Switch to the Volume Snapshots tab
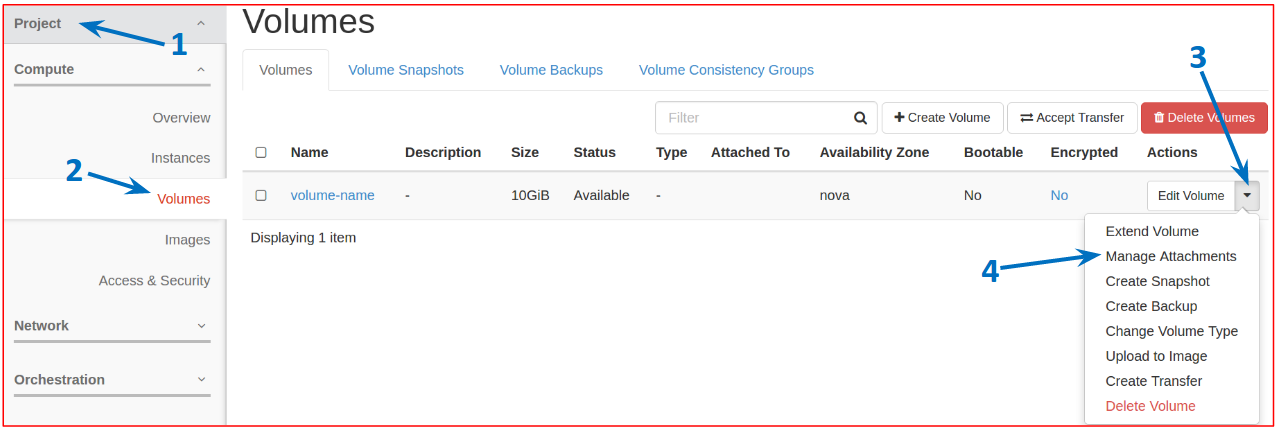 point(406,70)
